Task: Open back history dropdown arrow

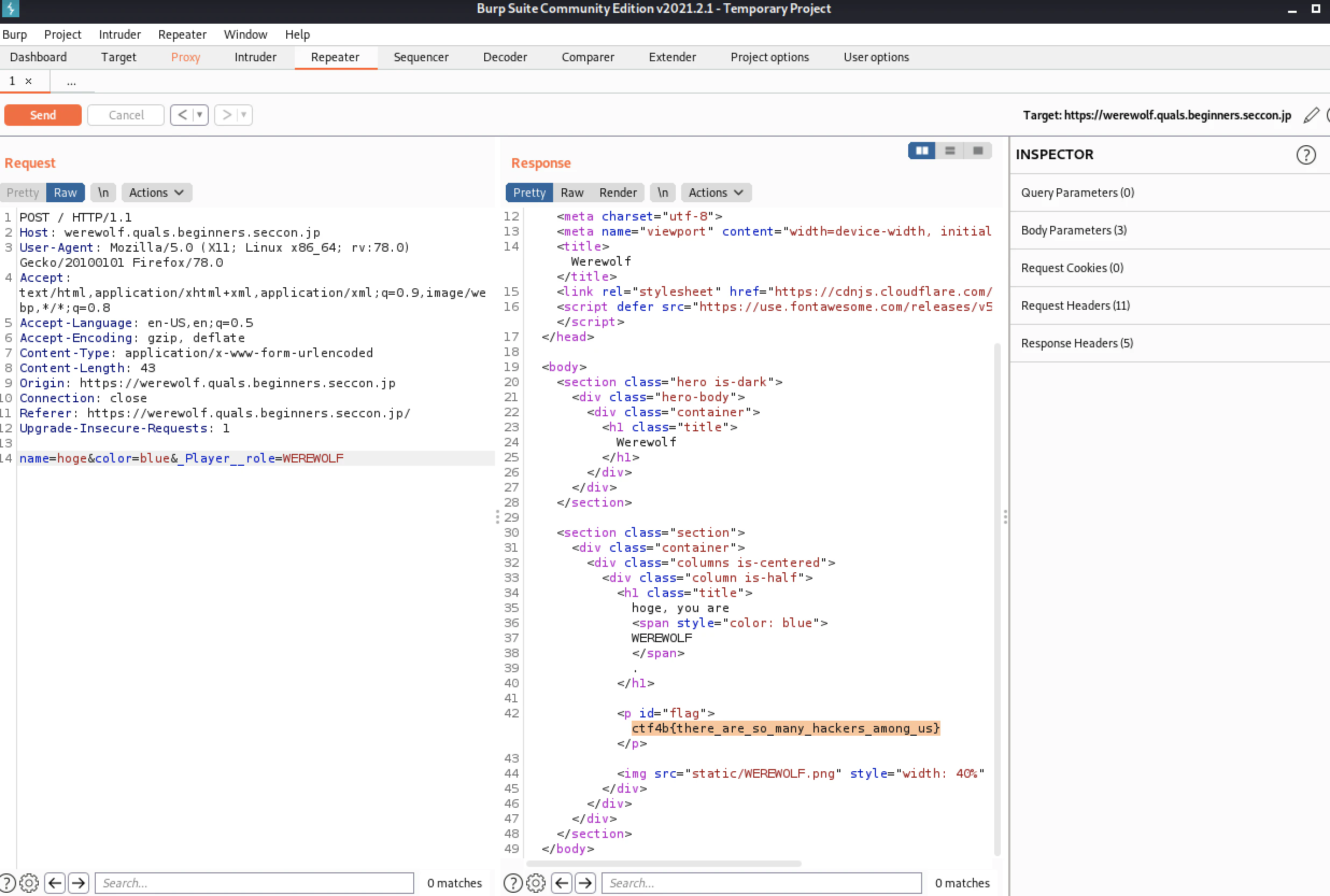Action: (x=200, y=115)
